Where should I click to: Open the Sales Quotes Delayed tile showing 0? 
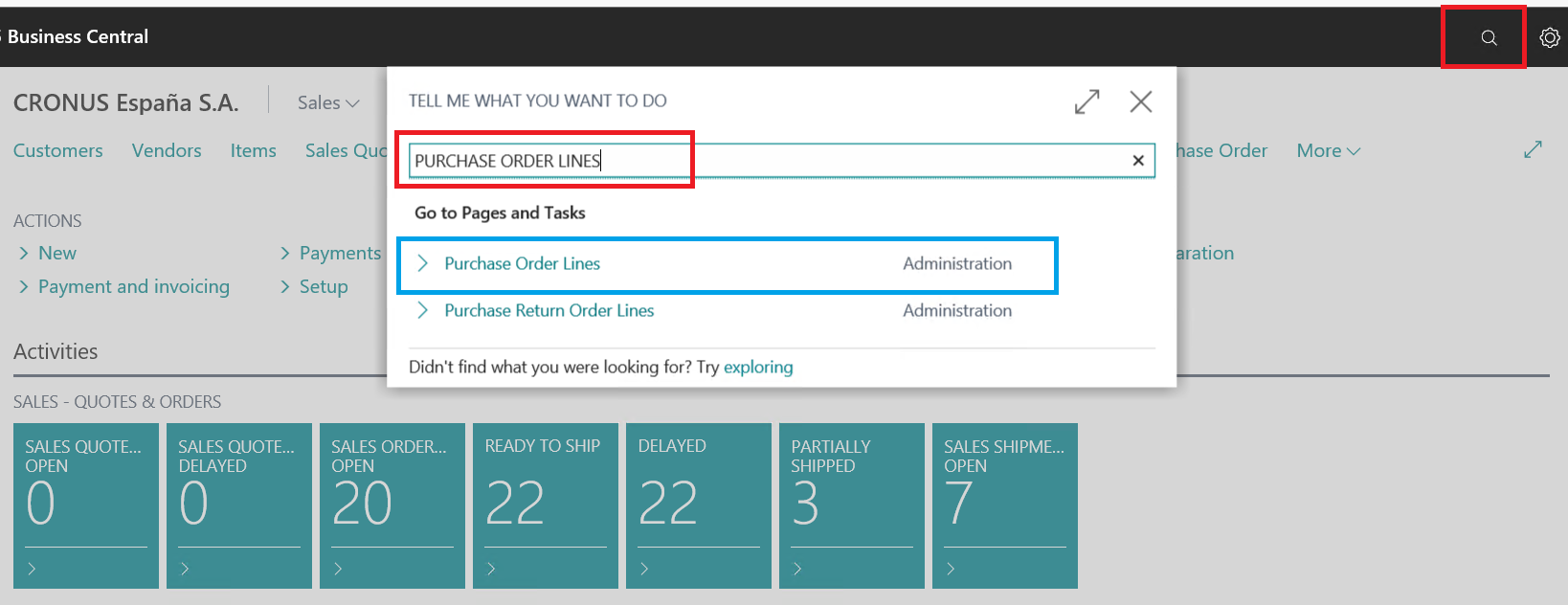click(x=239, y=505)
